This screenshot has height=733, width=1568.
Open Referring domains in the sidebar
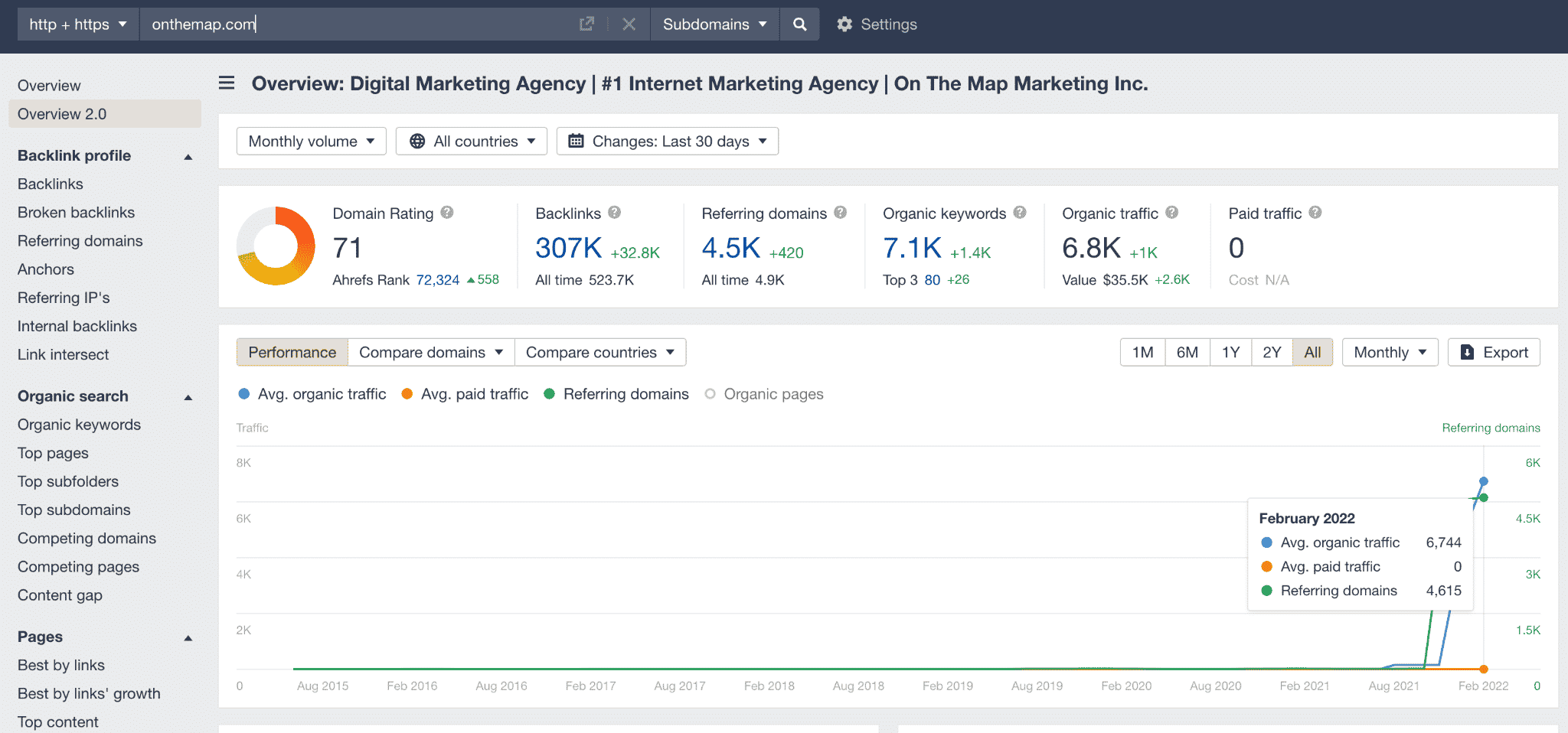(80, 240)
